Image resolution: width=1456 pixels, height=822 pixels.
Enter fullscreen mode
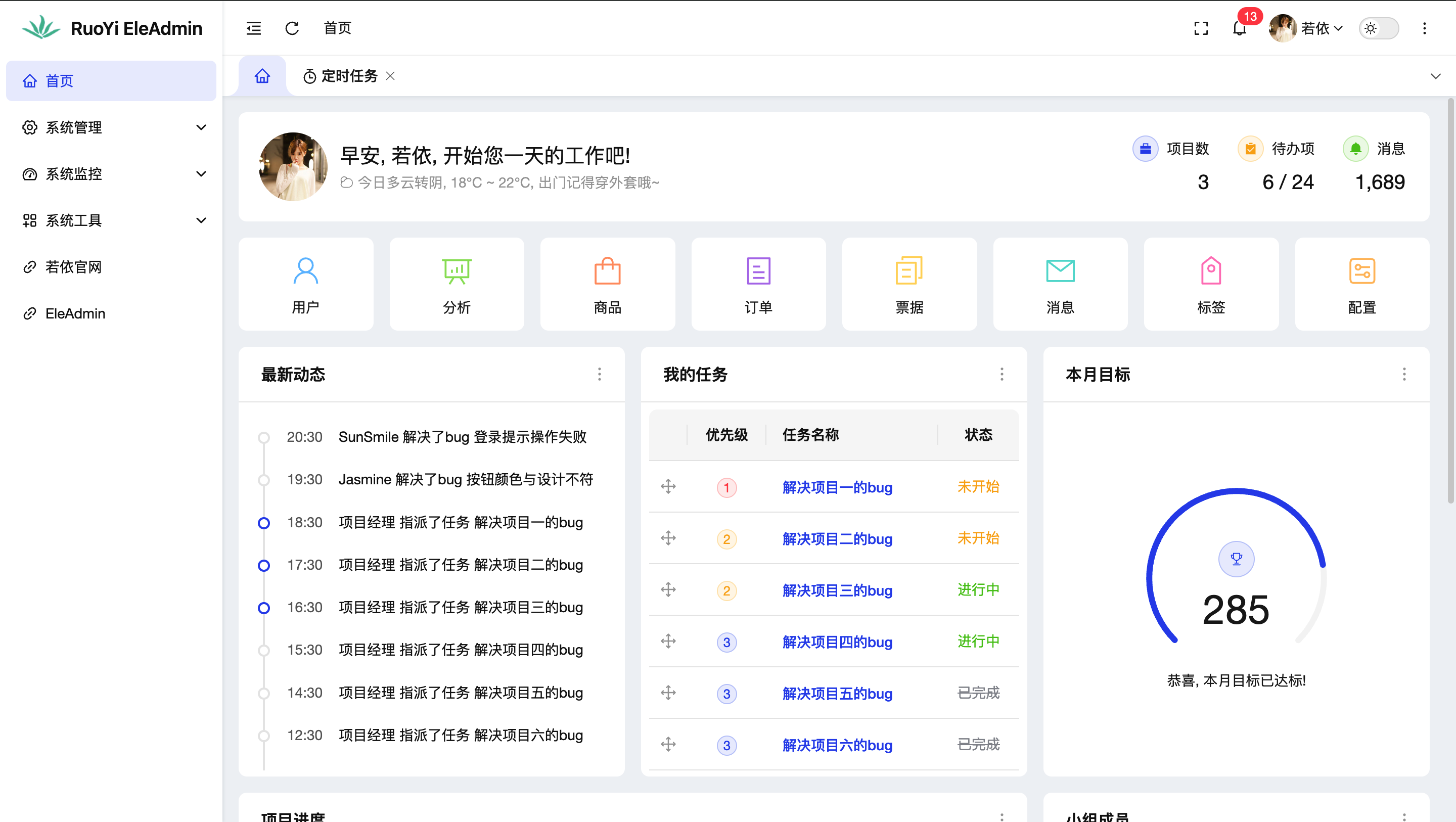pos(1201,28)
